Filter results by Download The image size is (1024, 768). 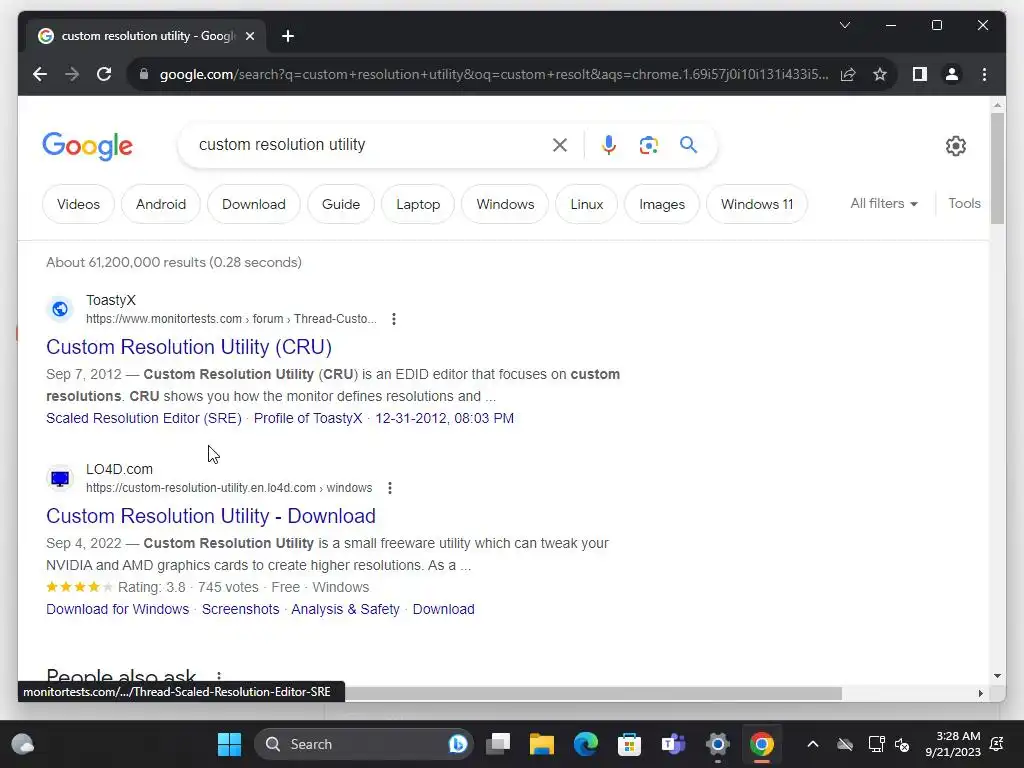253,204
